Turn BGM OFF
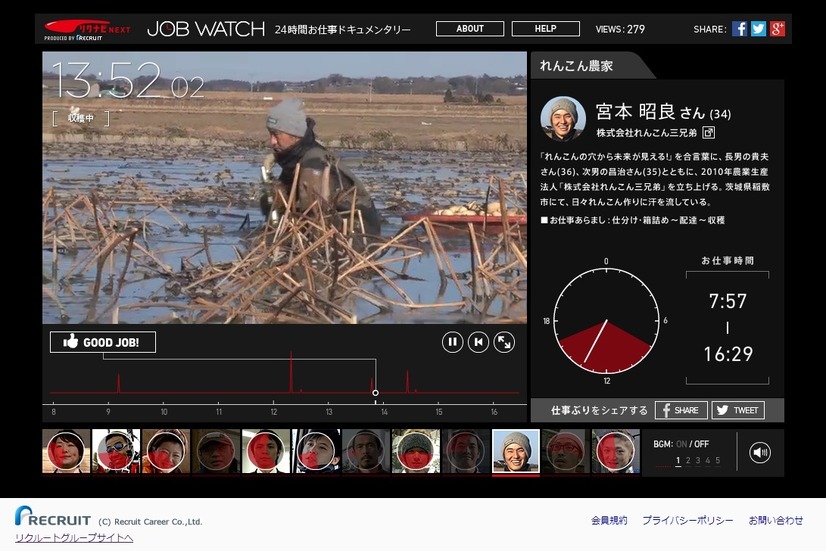This screenshot has height=551, width=826. click(701, 444)
